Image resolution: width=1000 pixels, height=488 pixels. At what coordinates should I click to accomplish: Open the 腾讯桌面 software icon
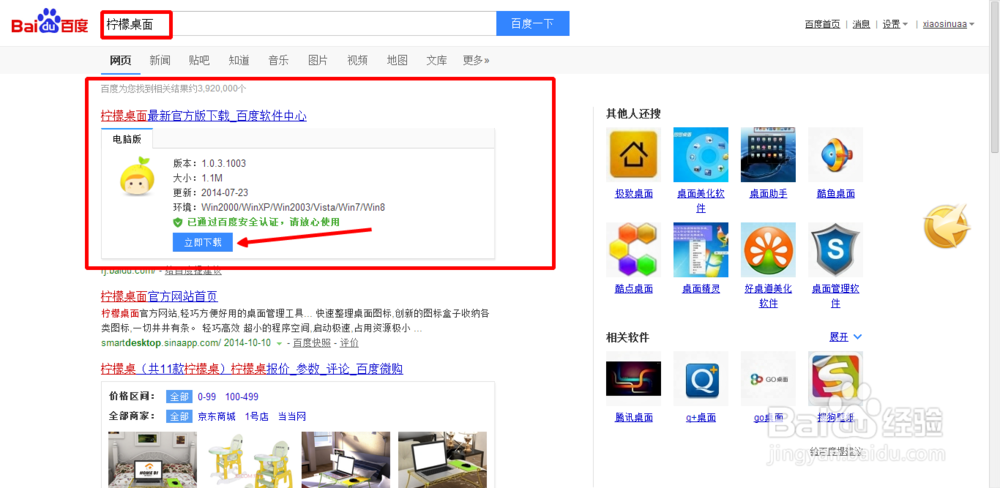click(633, 378)
